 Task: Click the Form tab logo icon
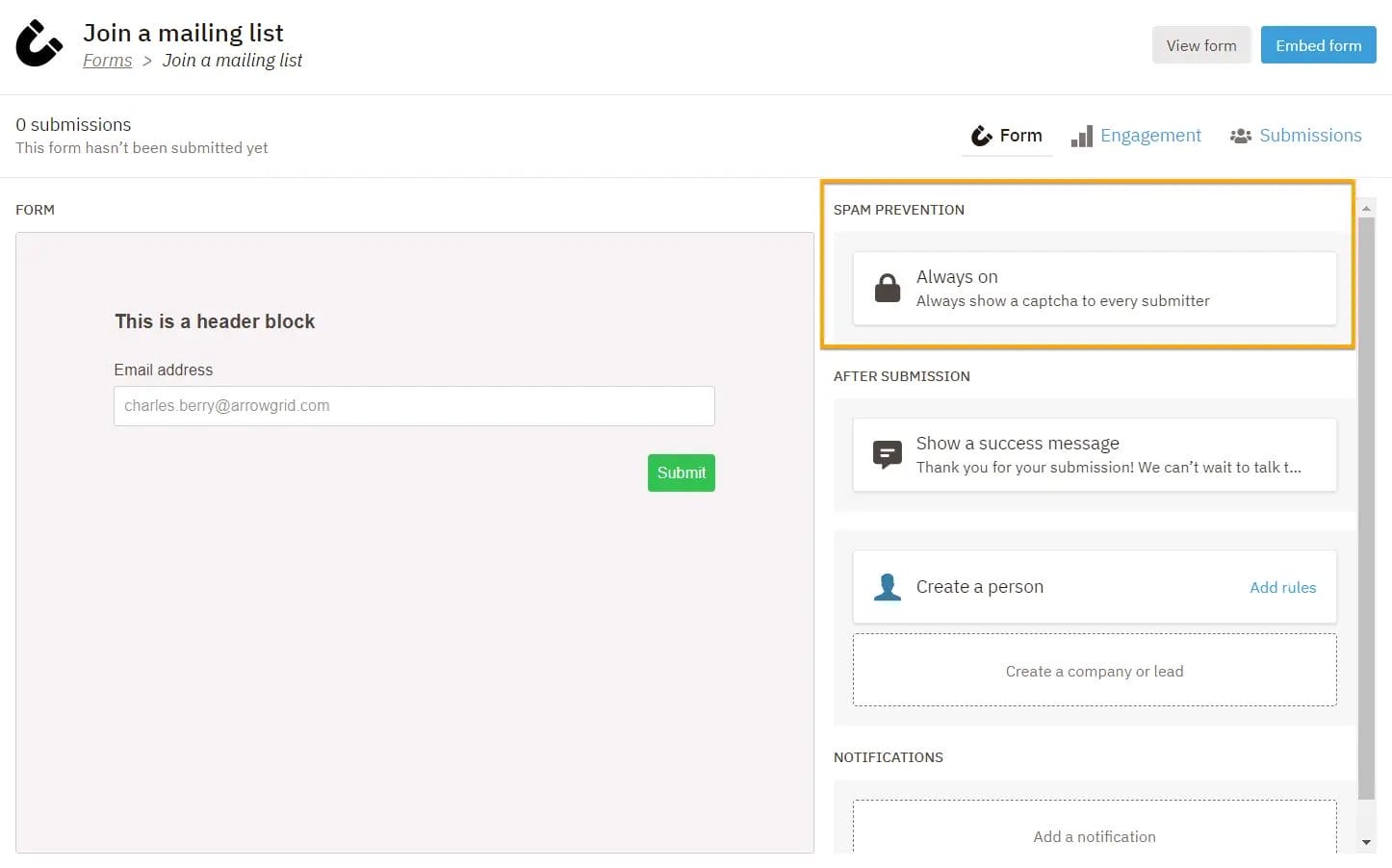(x=981, y=137)
